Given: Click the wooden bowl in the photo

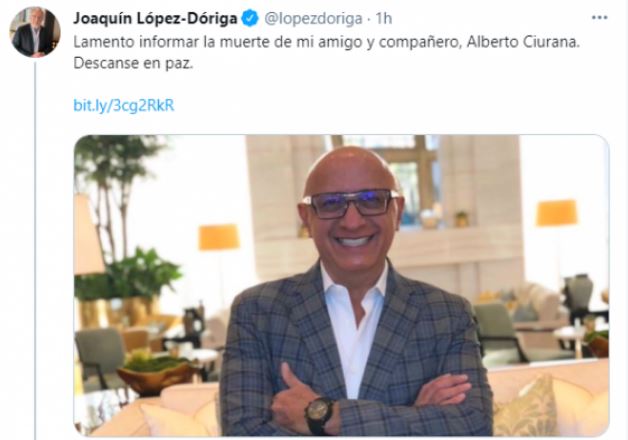Looking at the screenshot, I should [x=156, y=376].
